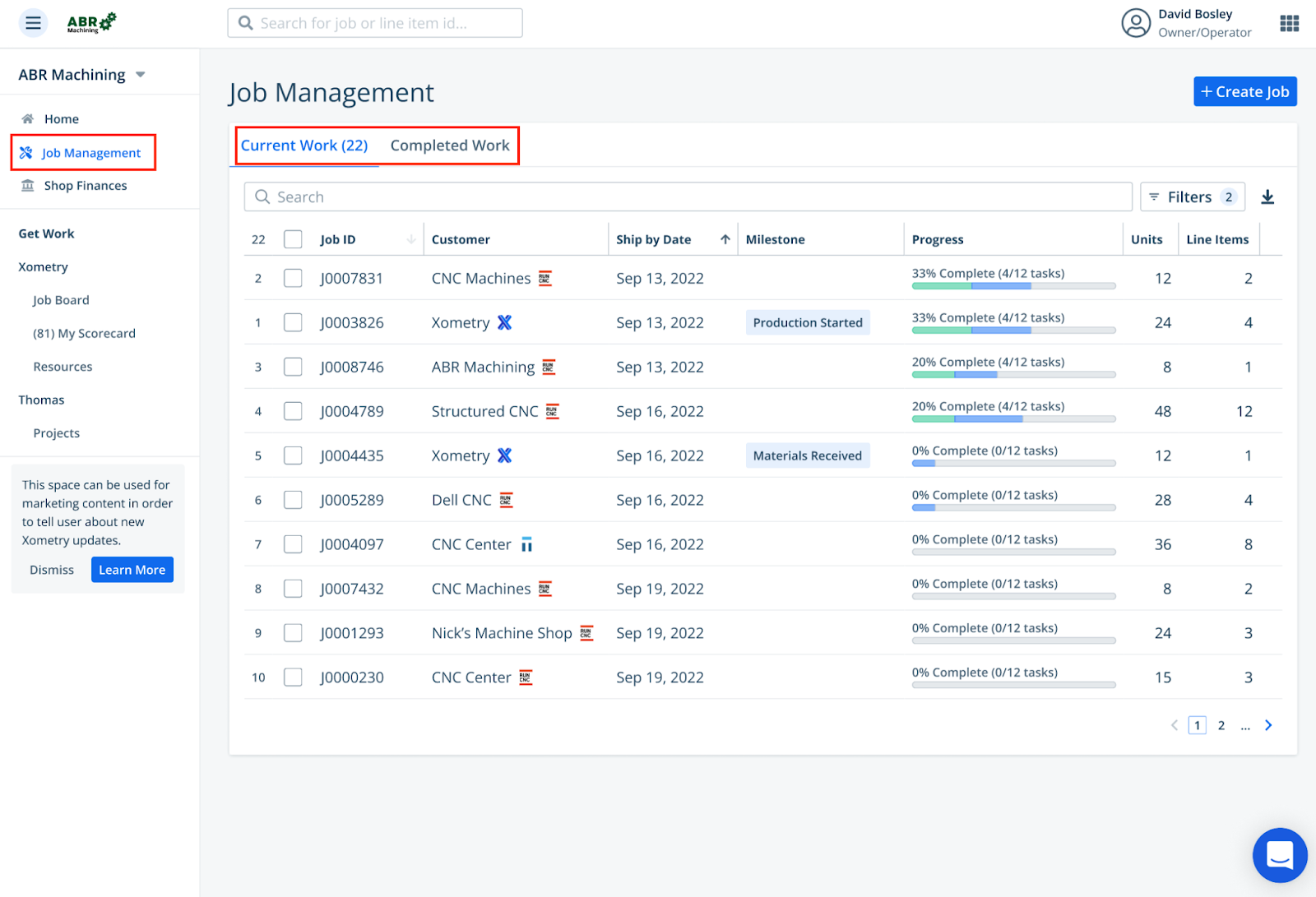
Task: Click progress bar for job J0007831
Action: [1013, 286]
